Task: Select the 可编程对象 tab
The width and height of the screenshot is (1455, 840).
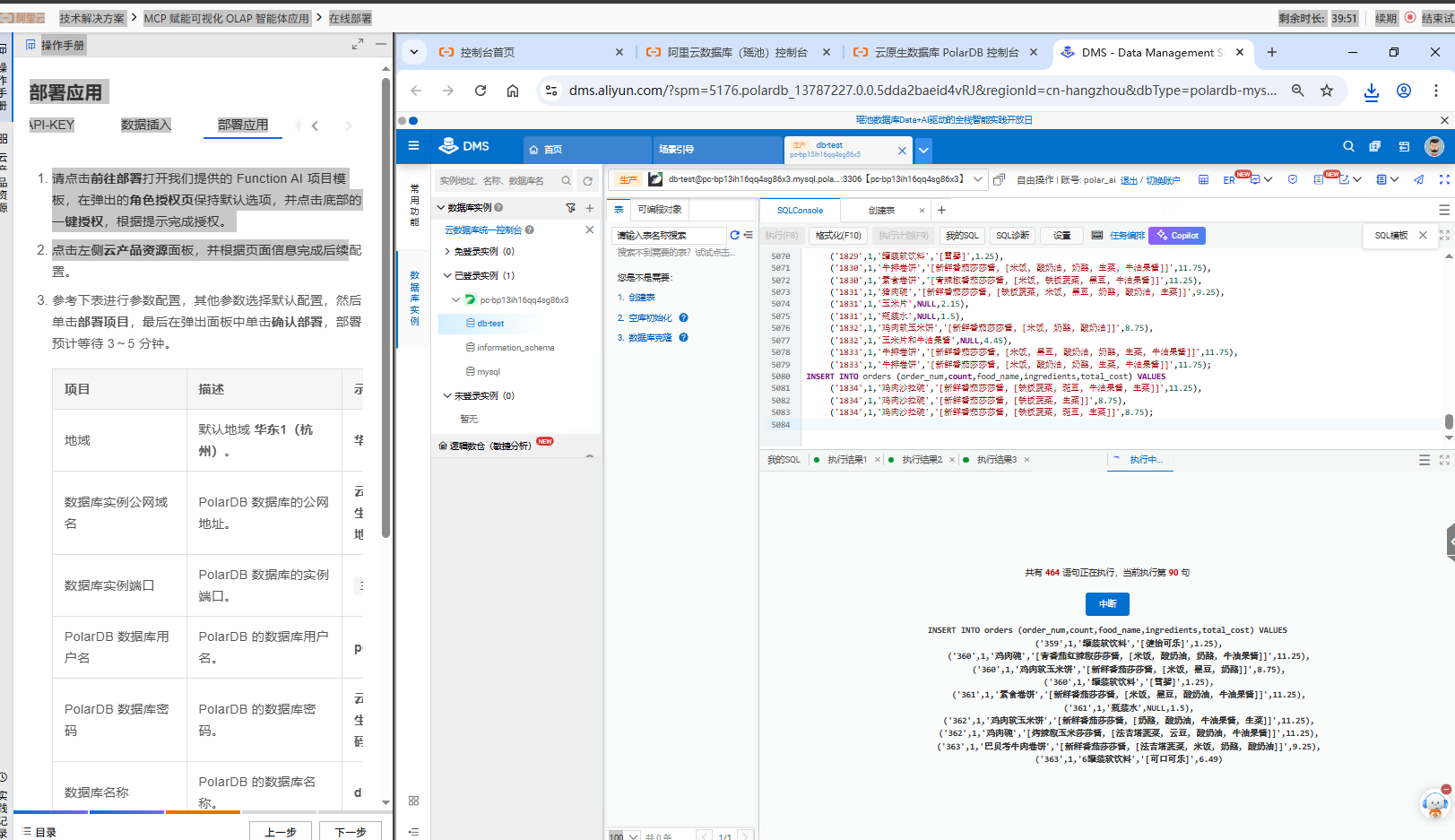Action: click(x=660, y=210)
